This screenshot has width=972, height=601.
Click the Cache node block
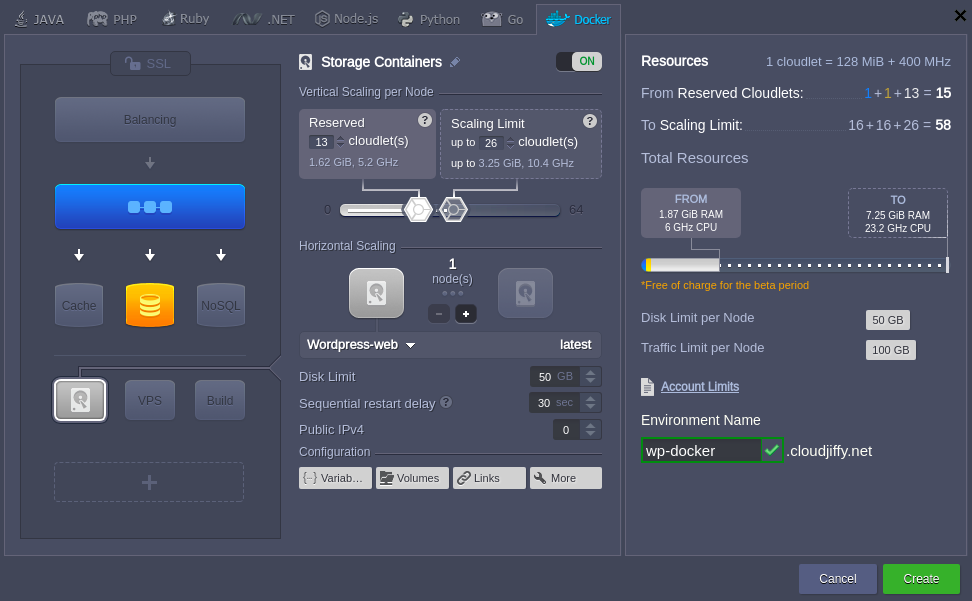79,305
